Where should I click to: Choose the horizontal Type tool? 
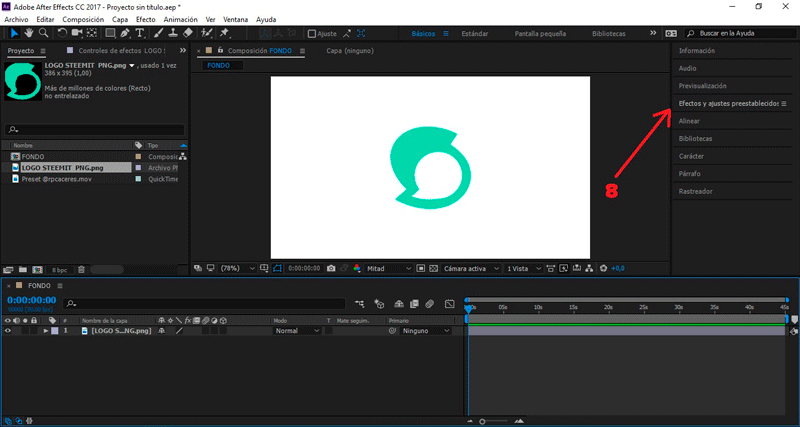pos(140,33)
